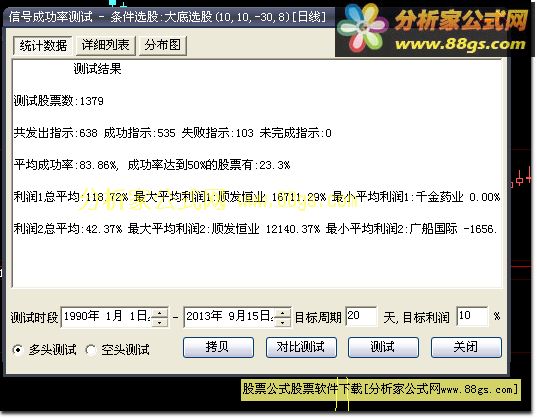The image size is (537, 418).
Task: Click the 信号成功率测试 title bar
Action: pos(168,16)
